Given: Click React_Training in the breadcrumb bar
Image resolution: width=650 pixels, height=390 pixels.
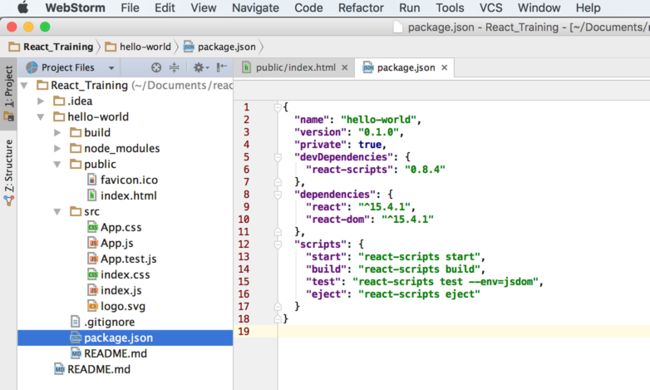Looking at the screenshot, I should coord(51,47).
